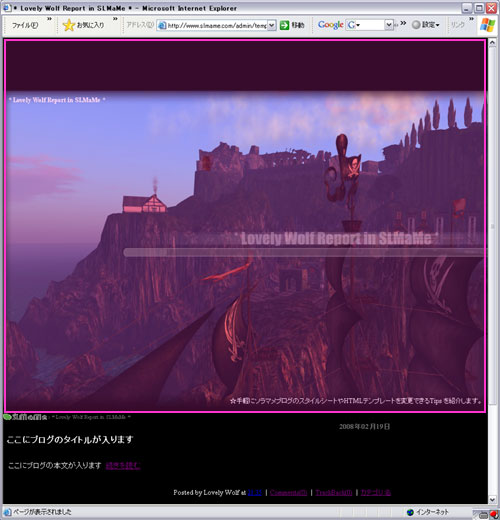Expand the chevron above リンク toolbar
Image resolution: width=500 pixels, height=520 pixels.
click(471, 19)
